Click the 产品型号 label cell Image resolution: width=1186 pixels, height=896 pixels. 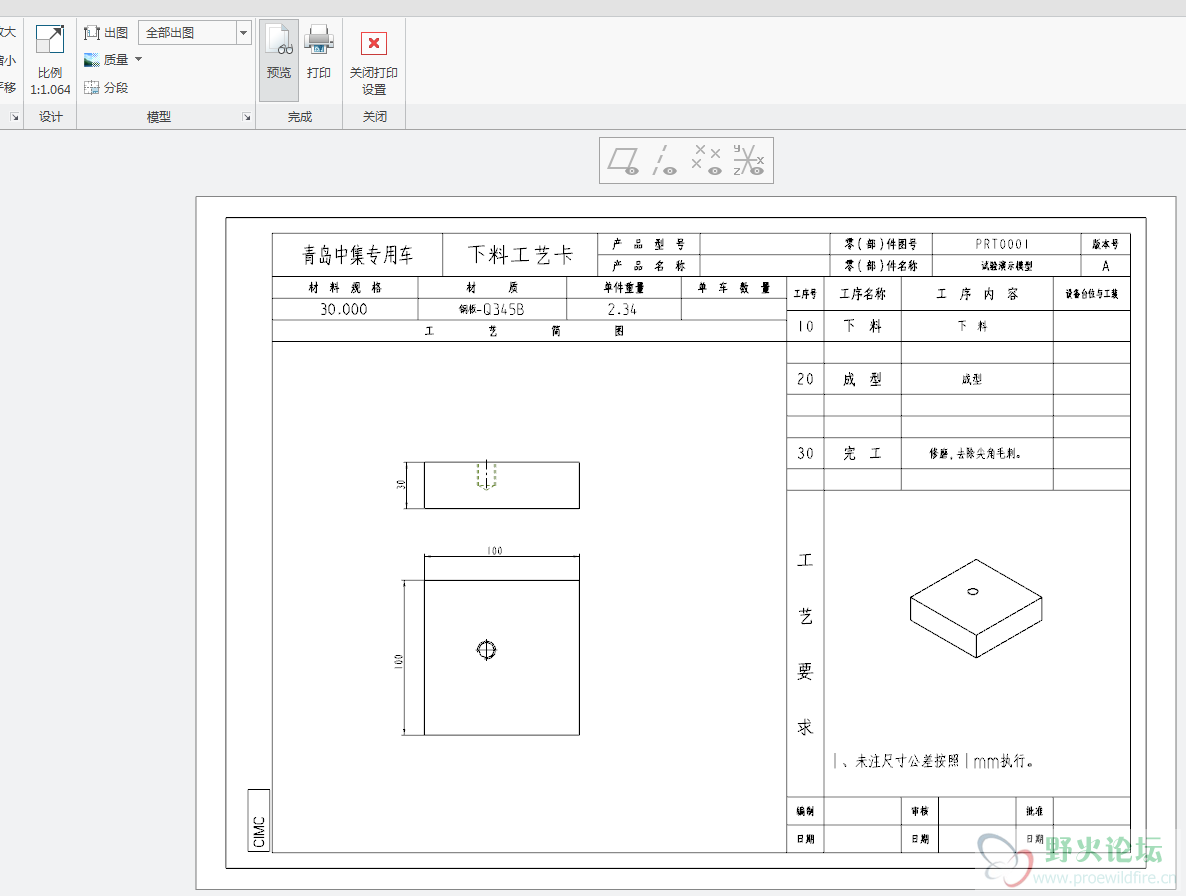pyautogui.click(x=648, y=244)
